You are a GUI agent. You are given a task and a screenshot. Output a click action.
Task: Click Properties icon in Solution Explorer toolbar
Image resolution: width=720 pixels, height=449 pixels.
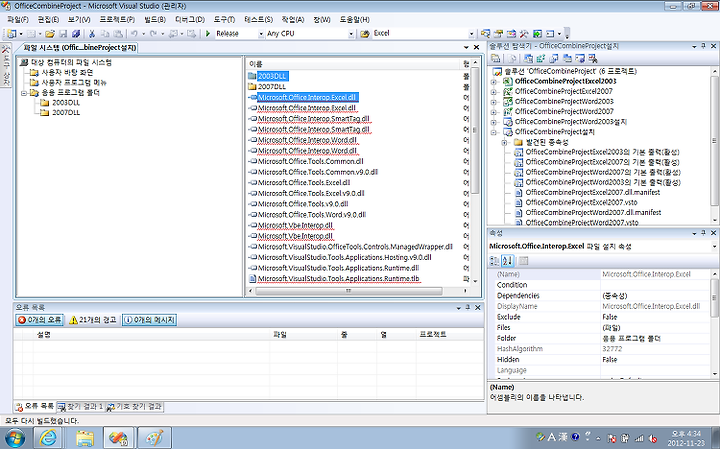point(495,58)
